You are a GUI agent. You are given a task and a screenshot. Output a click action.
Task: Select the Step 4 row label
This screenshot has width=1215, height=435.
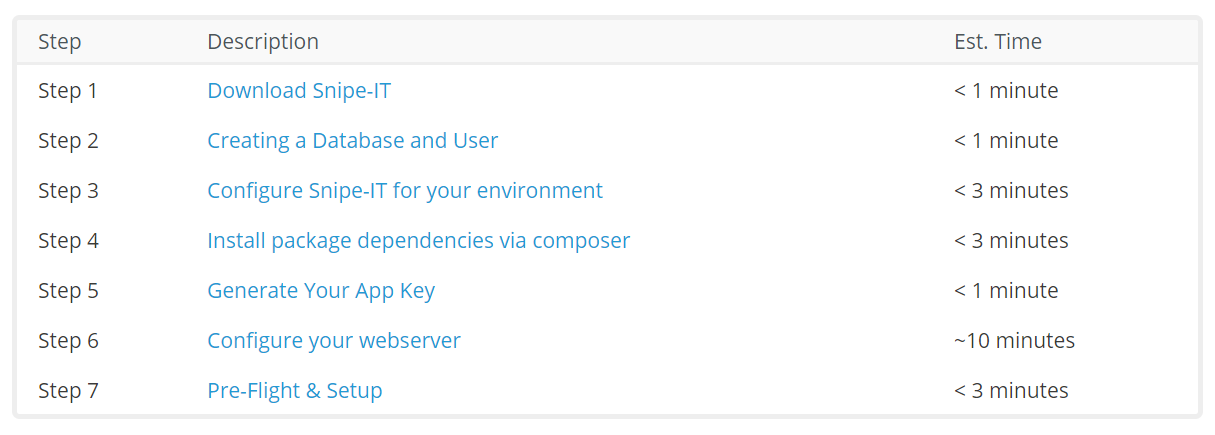[x=68, y=241]
